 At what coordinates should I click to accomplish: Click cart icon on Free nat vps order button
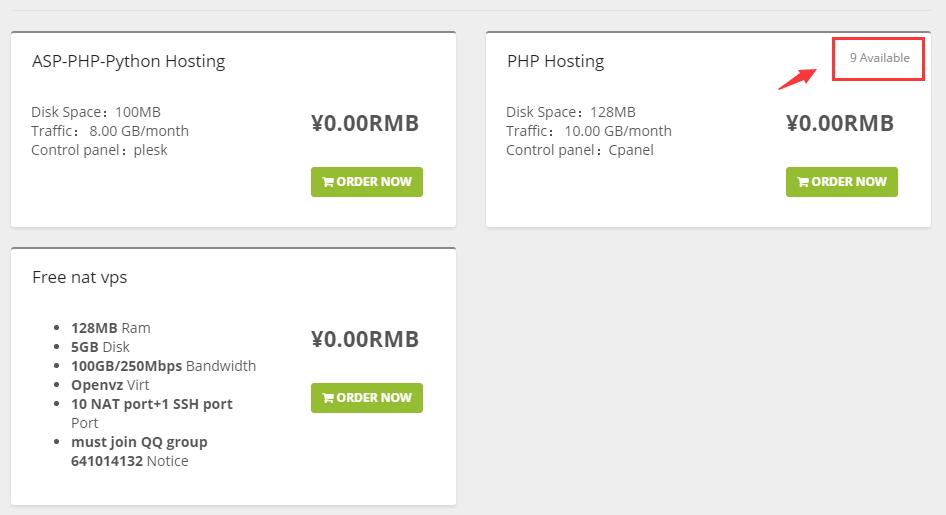[x=328, y=397]
